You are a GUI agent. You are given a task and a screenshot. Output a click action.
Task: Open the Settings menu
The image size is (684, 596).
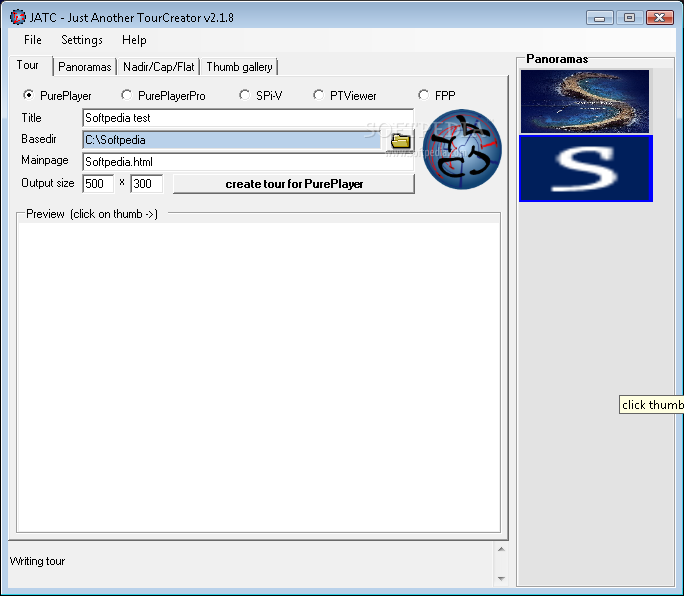pyautogui.click(x=82, y=40)
